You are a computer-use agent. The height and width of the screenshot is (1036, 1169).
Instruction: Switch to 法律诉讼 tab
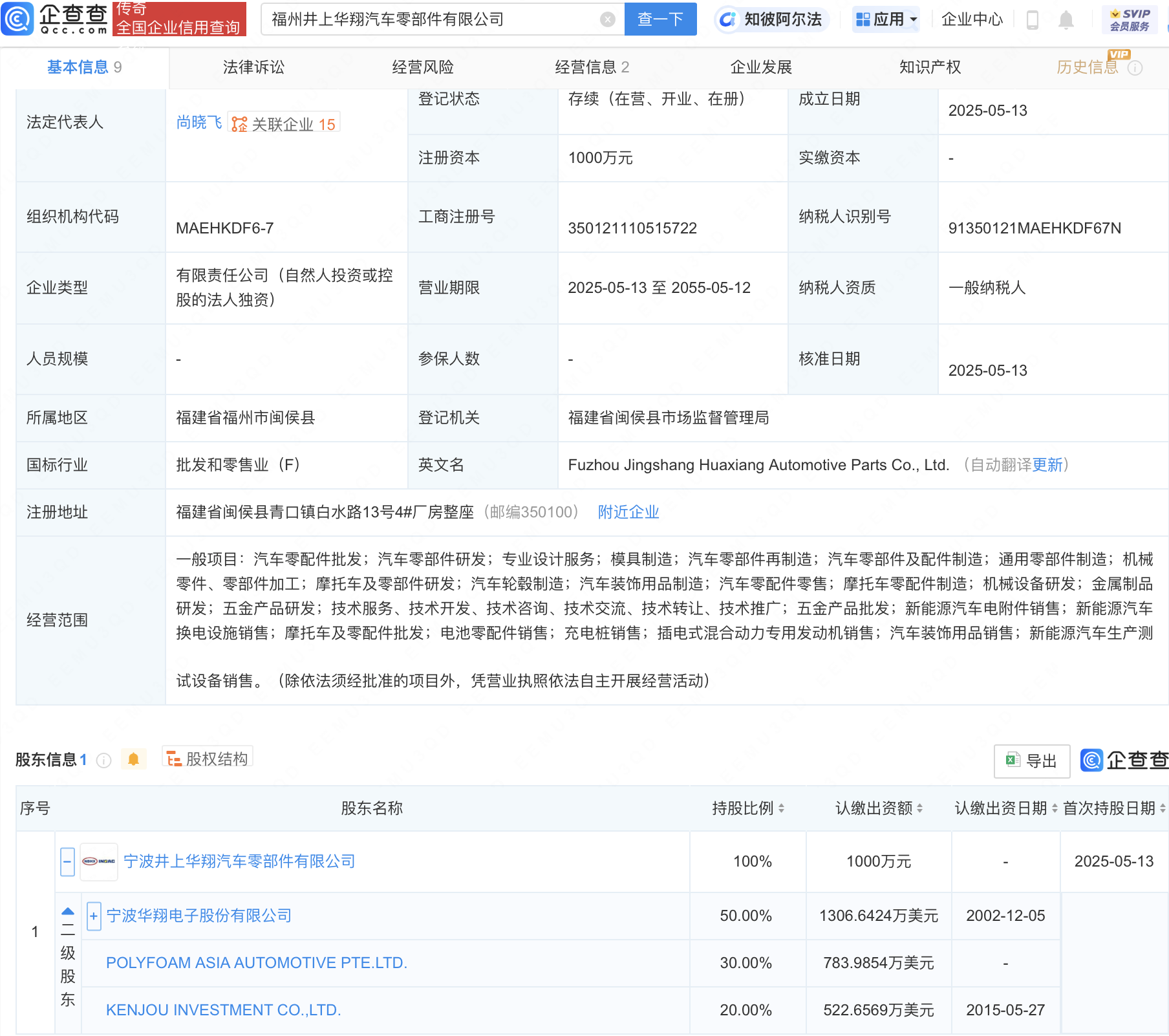pyautogui.click(x=253, y=67)
